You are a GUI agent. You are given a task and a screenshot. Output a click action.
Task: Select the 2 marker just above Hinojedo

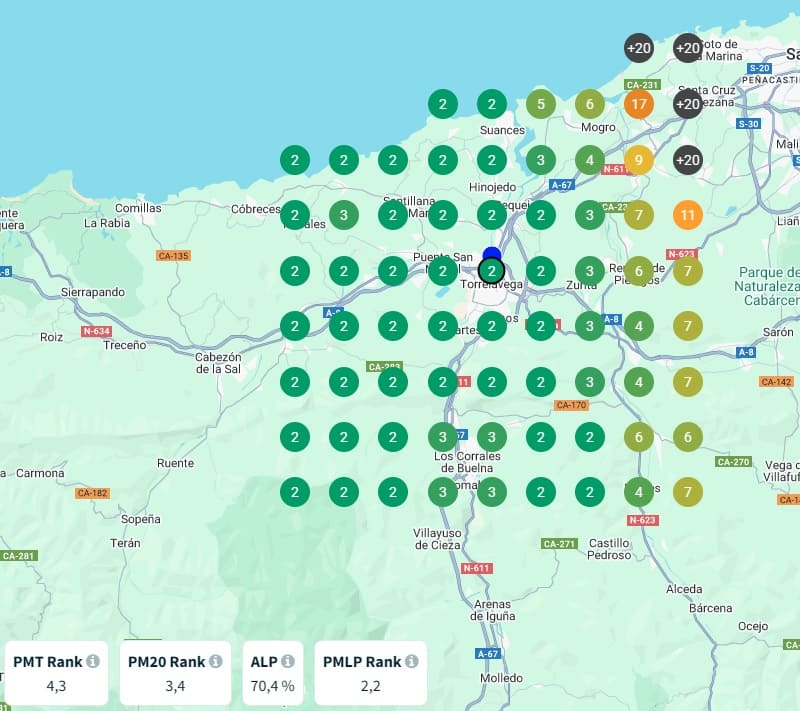[x=492, y=160]
